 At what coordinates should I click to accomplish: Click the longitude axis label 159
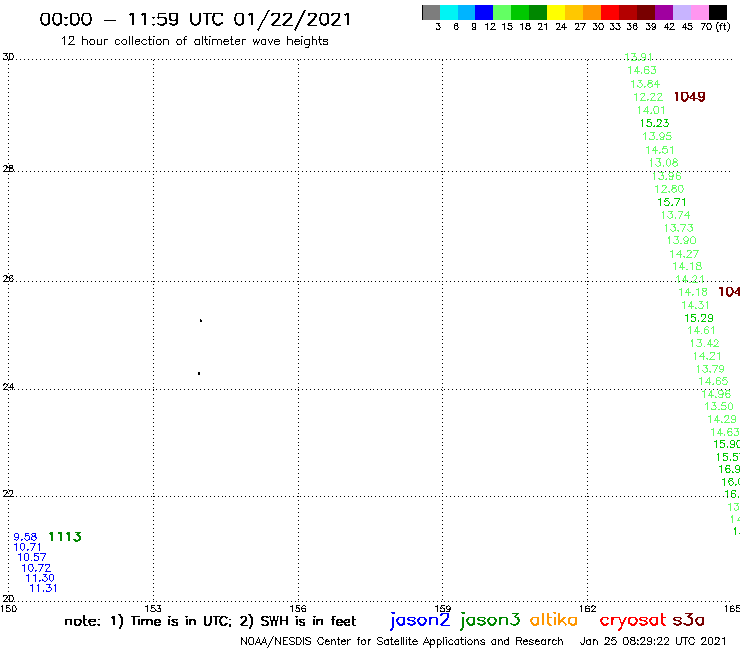443,609
